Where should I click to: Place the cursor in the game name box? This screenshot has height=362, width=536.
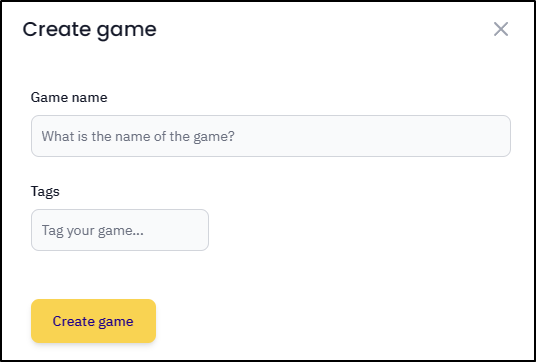coord(271,136)
